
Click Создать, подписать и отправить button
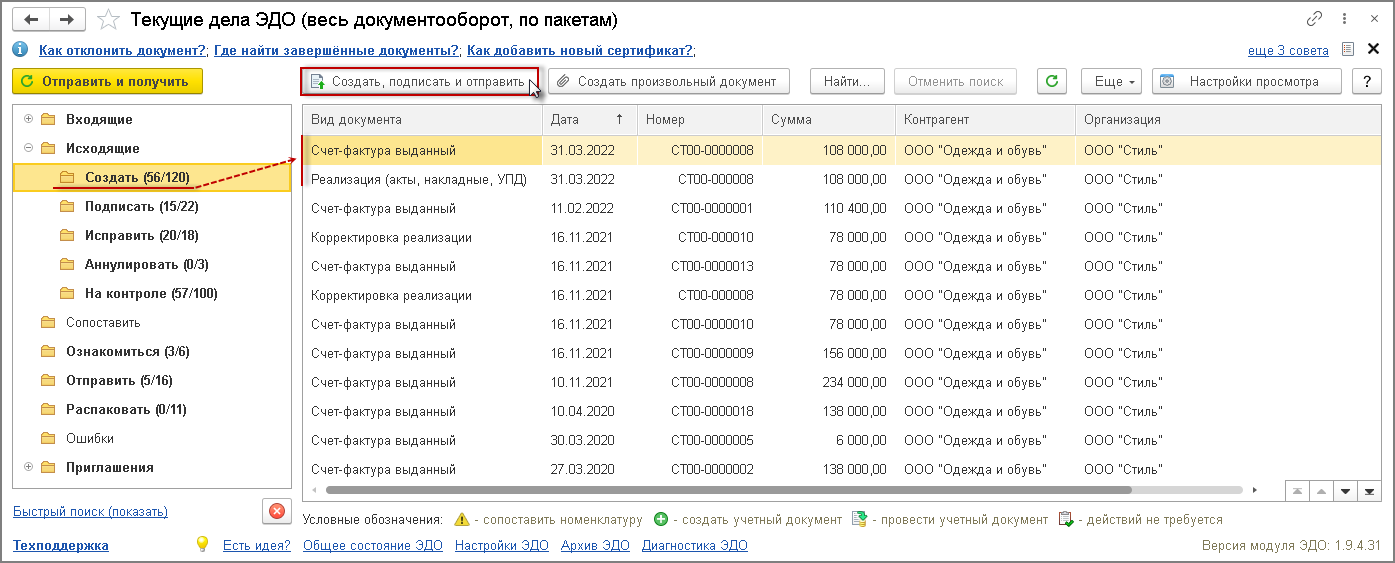[419, 81]
